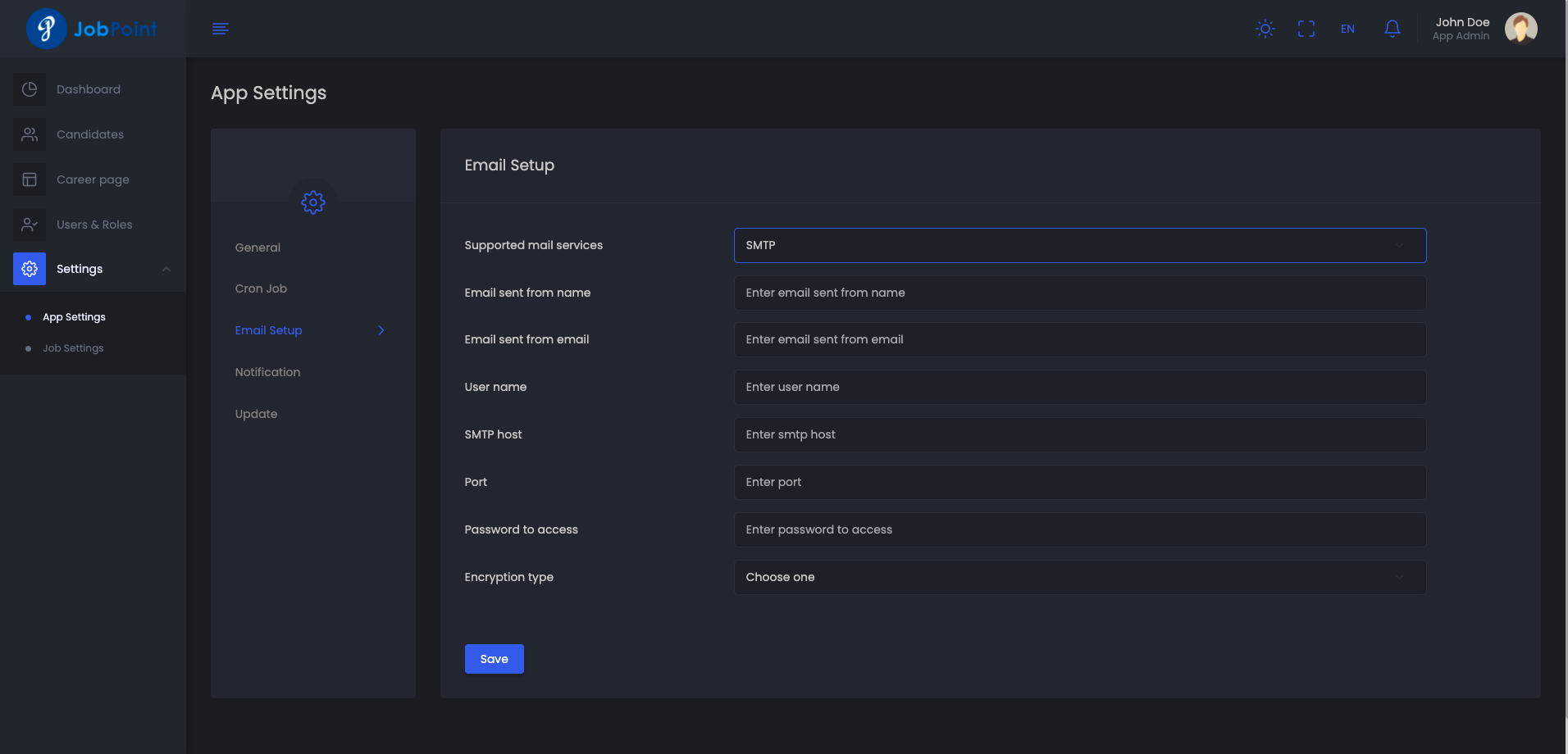Screen dimensions: 1568x754
Task: Open John Doe profile avatar
Action: tap(1520, 29)
